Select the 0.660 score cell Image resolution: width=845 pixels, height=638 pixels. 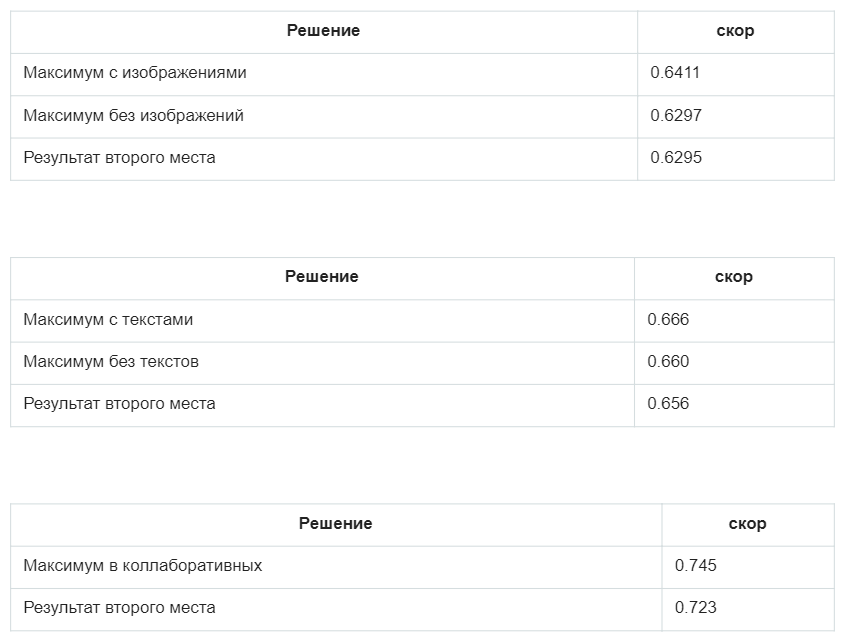click(x=669, y=361)
